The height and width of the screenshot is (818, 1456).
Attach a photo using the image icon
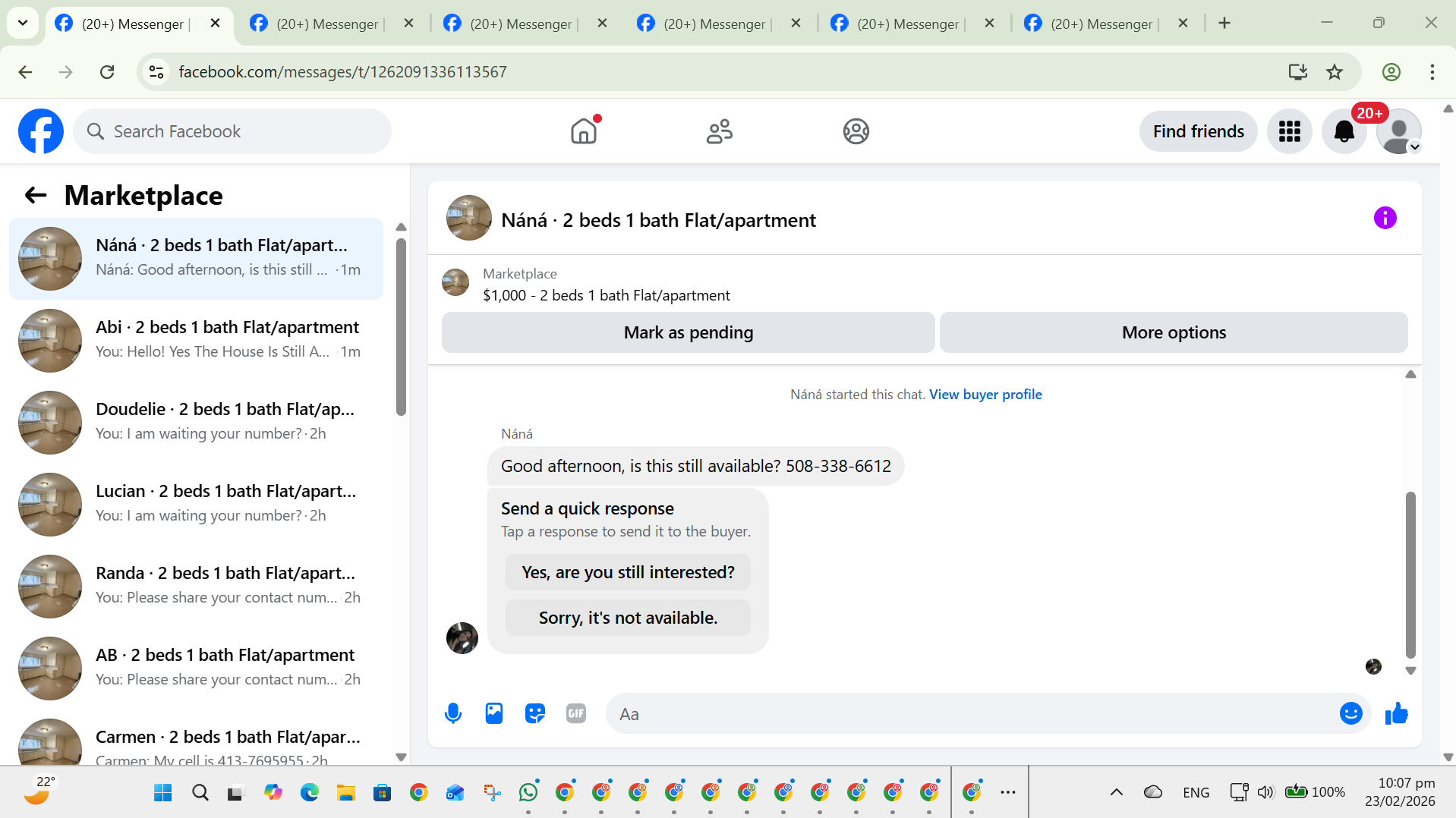tap(494, 713)
